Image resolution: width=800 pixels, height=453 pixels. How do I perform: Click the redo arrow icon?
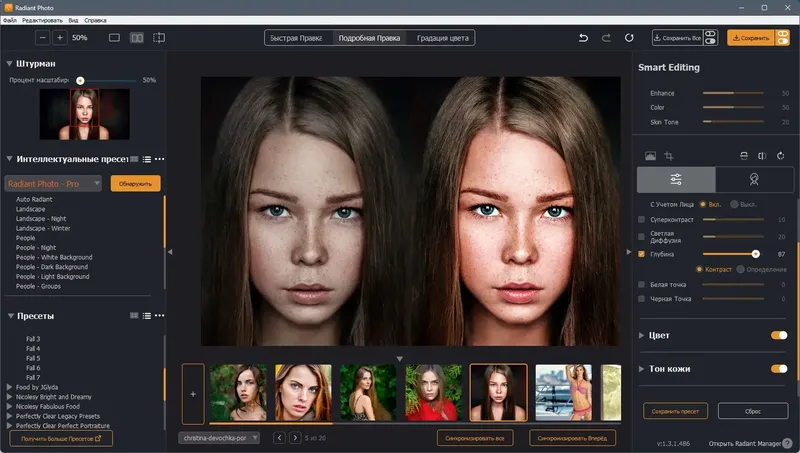click(x=606, y=38)
